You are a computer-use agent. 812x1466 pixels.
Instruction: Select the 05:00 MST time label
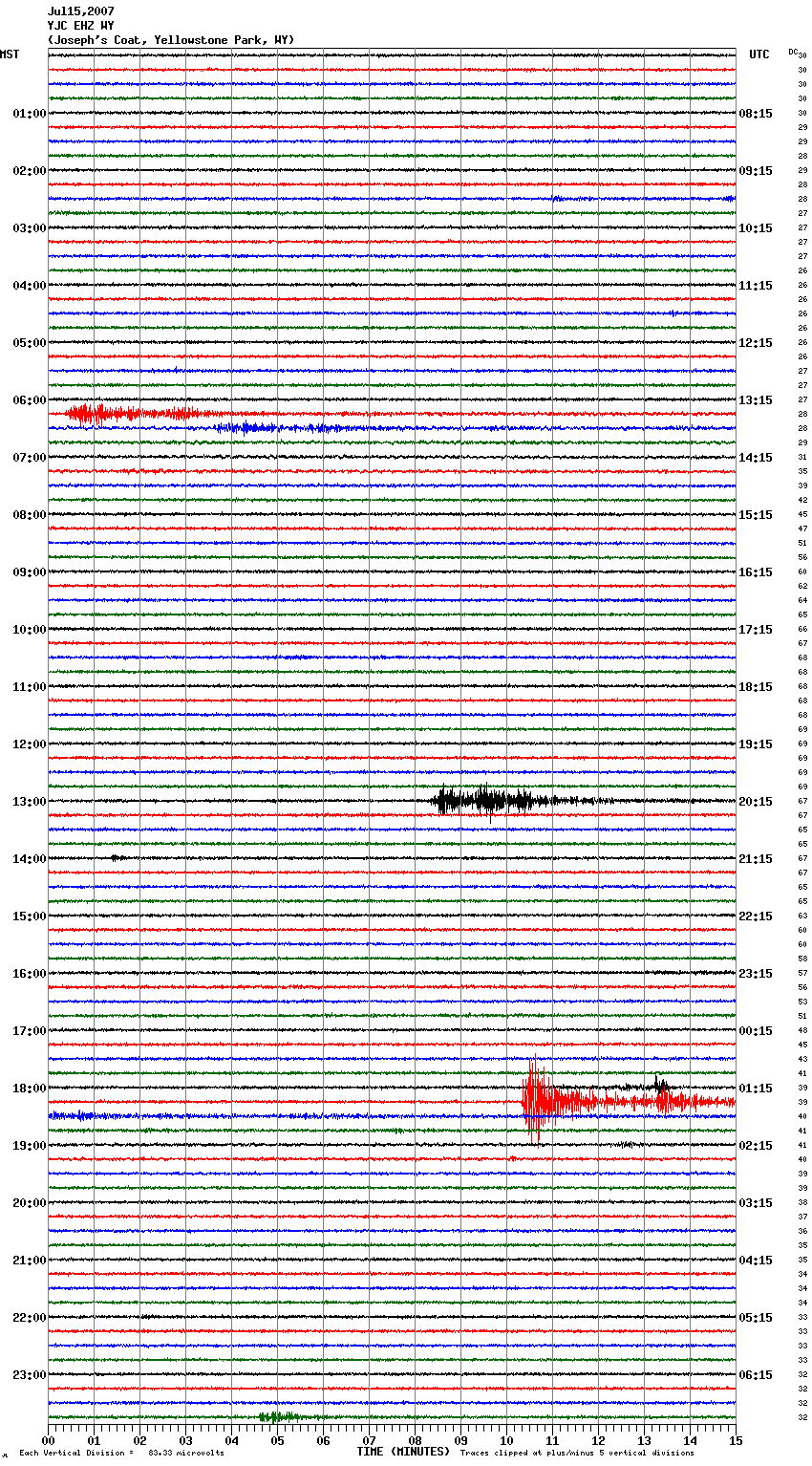(x=30, y=343)
